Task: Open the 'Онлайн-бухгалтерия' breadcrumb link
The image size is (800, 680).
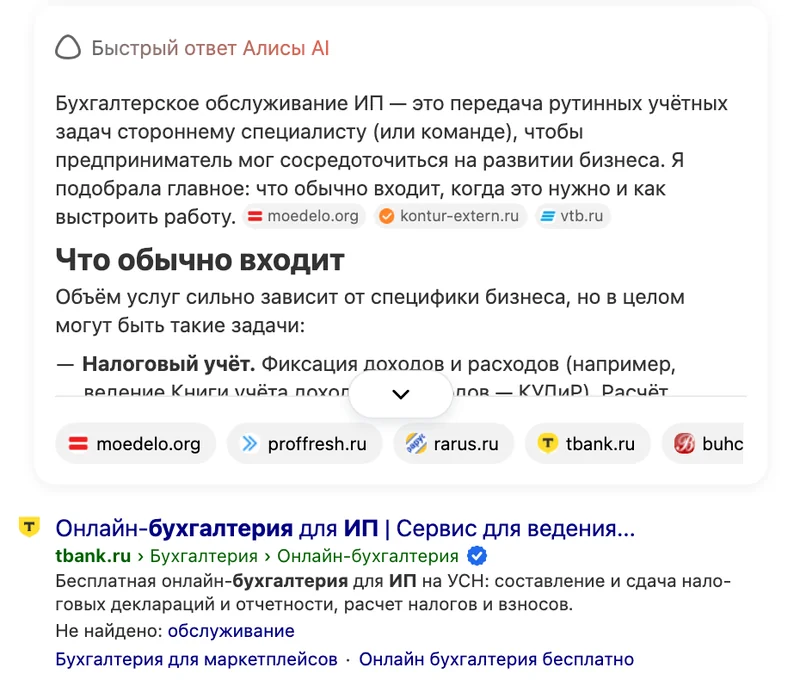Action: tap(367, 556)
